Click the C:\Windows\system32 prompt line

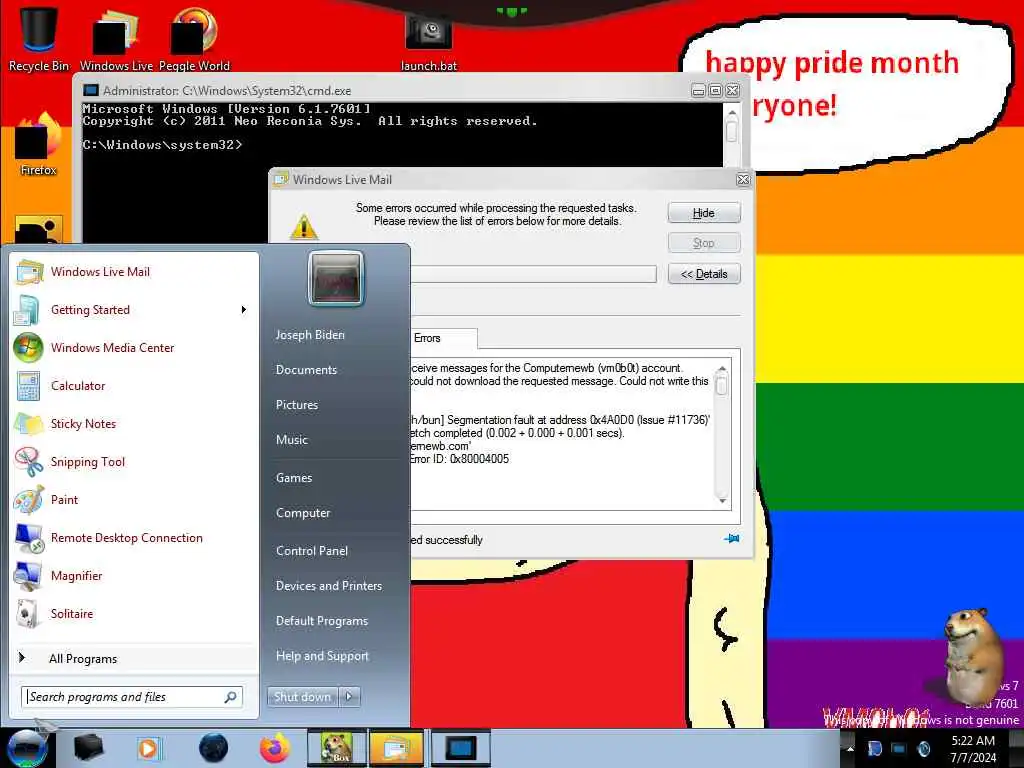coord(162,145)
